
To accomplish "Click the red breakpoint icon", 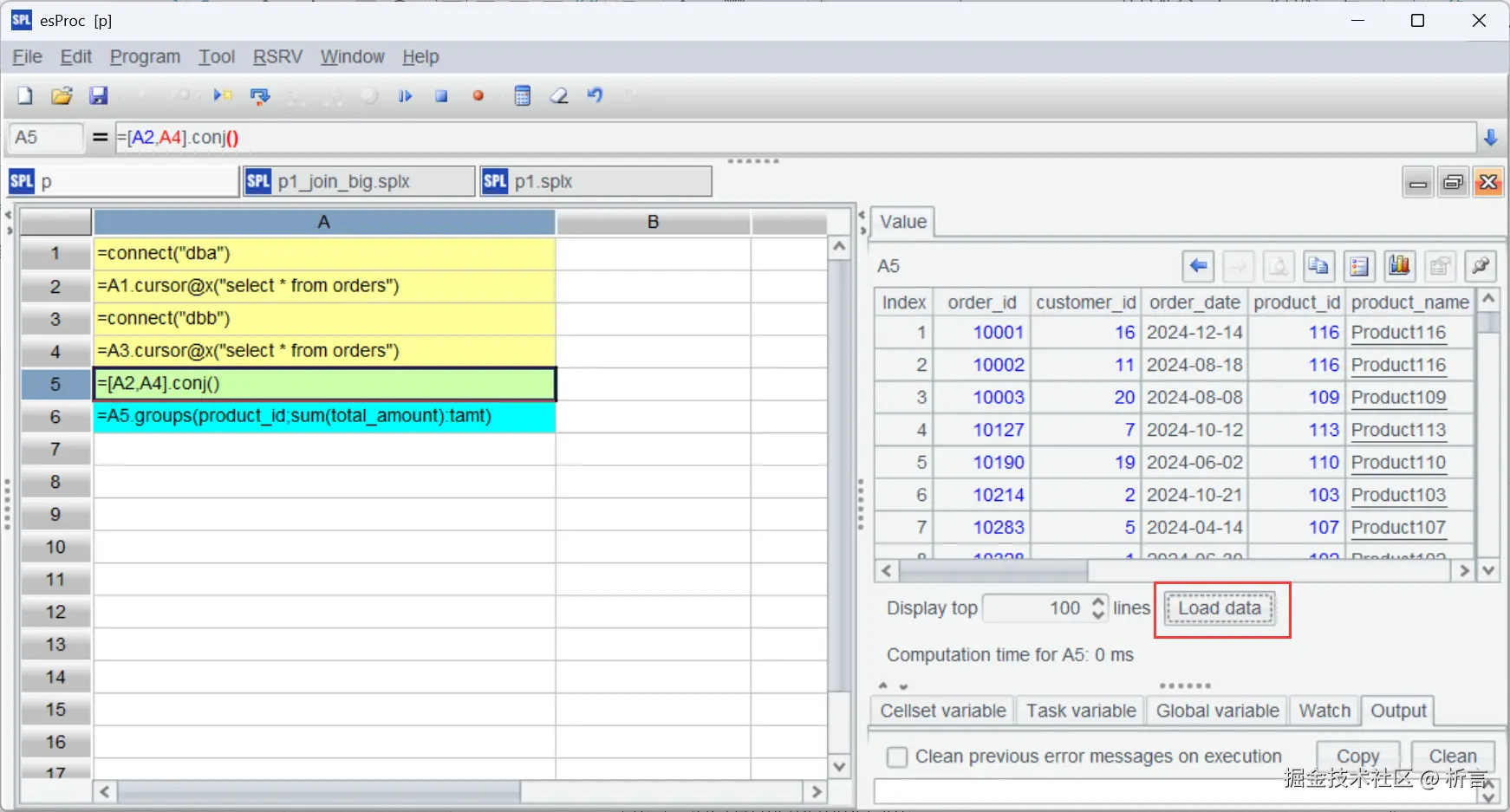I will [x=478, y=95].
